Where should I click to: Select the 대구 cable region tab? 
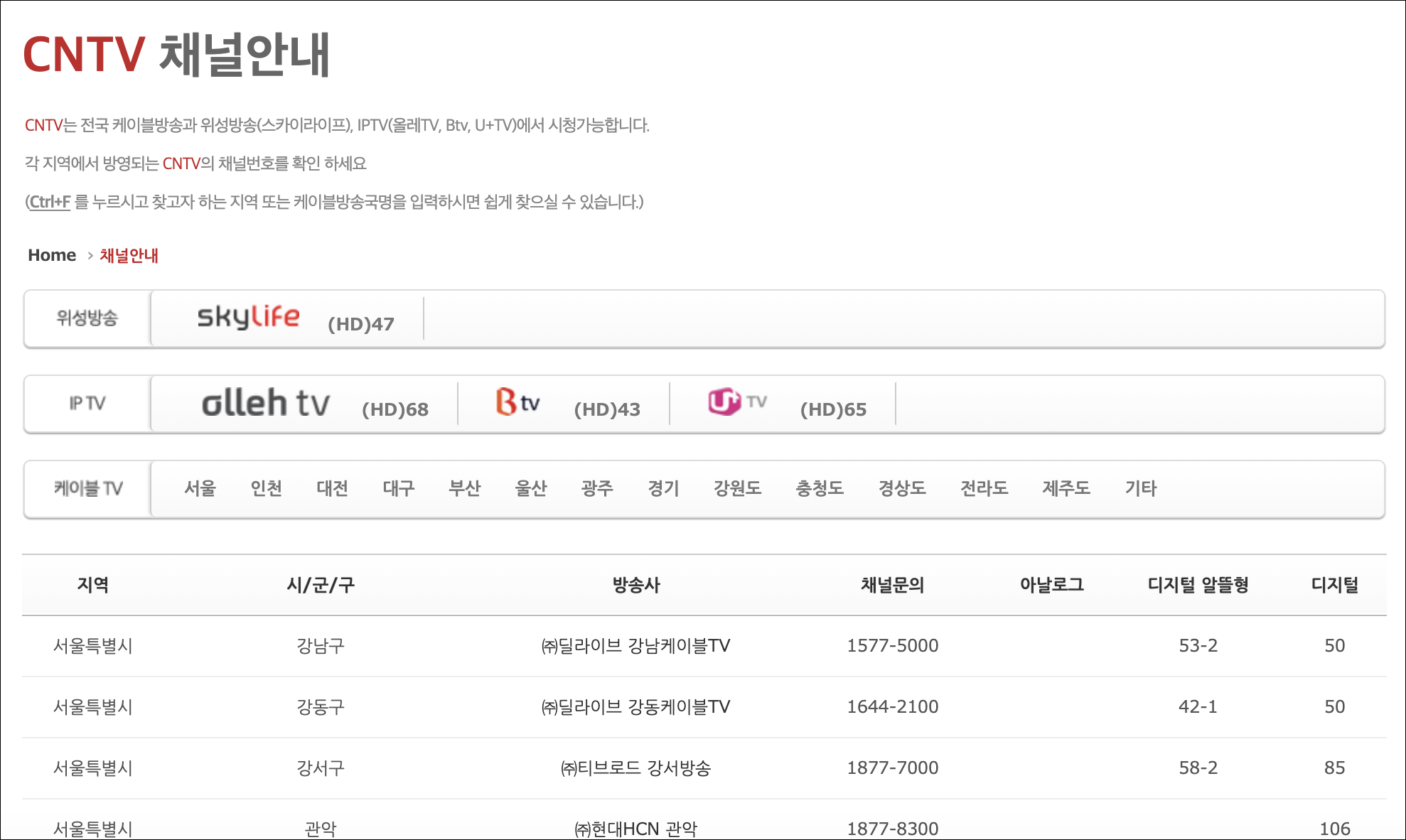(398, 488)
